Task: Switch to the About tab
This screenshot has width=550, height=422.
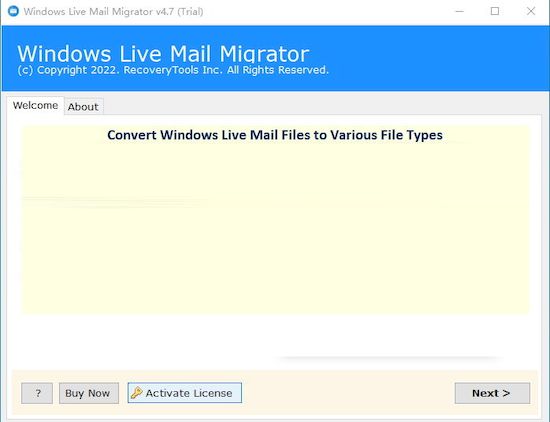Action: [83, 106]
